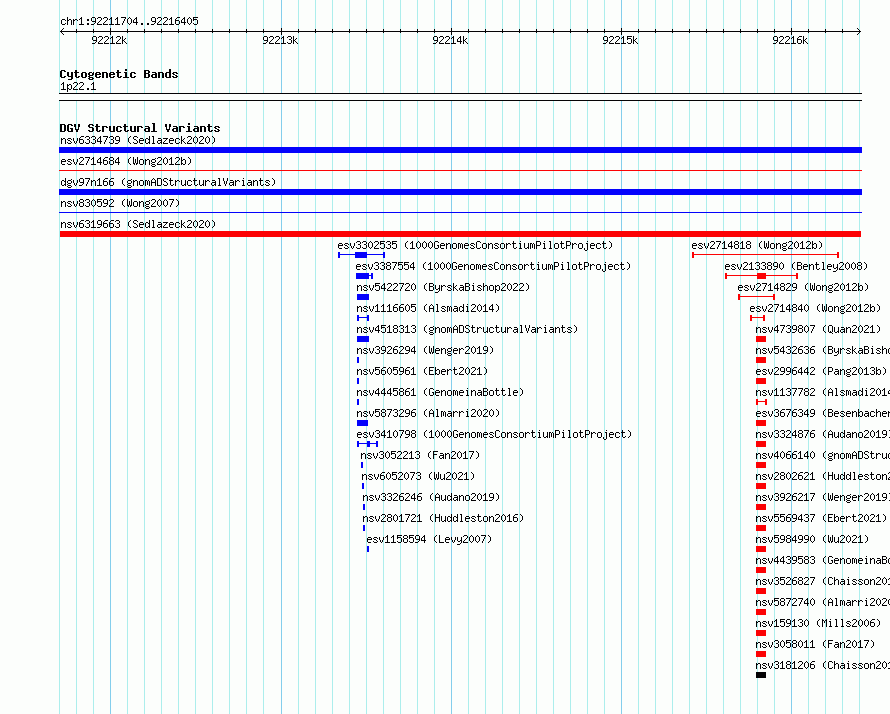The width and height of the screenshot is (890, 714).
Task: Select nsv4518313 (gnomADStructuralVariants) label
Action: point(467,329)
